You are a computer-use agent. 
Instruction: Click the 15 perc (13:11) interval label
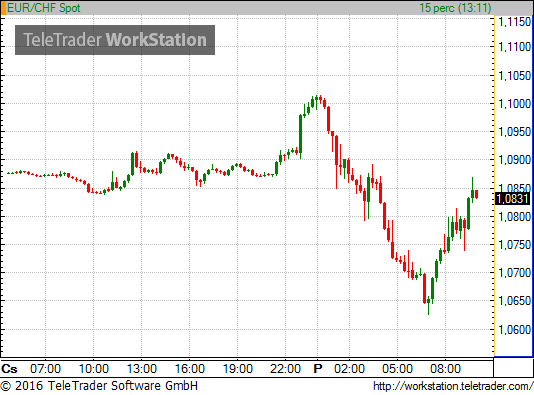point(455,8)
